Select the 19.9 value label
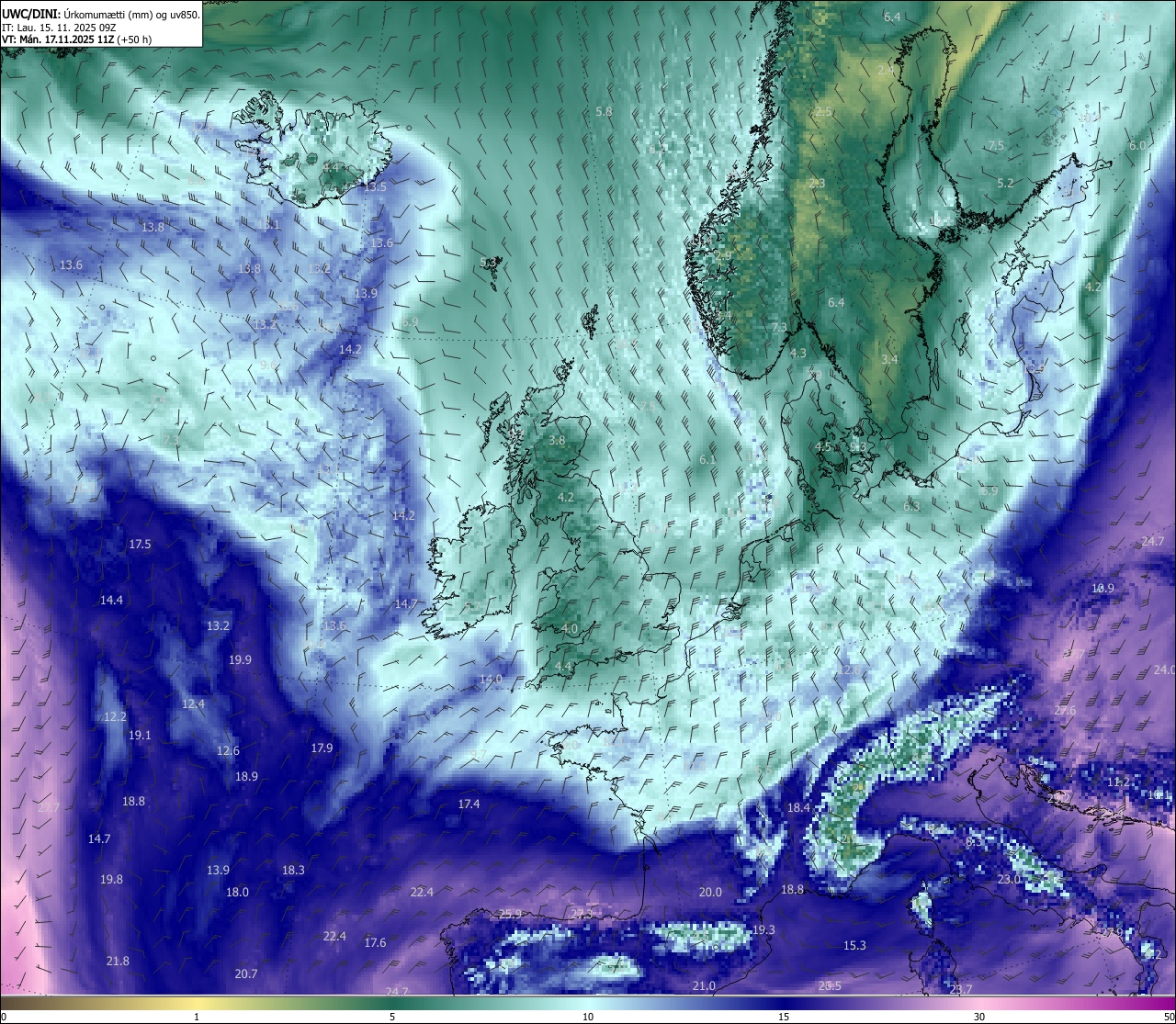 pos(240,659)
